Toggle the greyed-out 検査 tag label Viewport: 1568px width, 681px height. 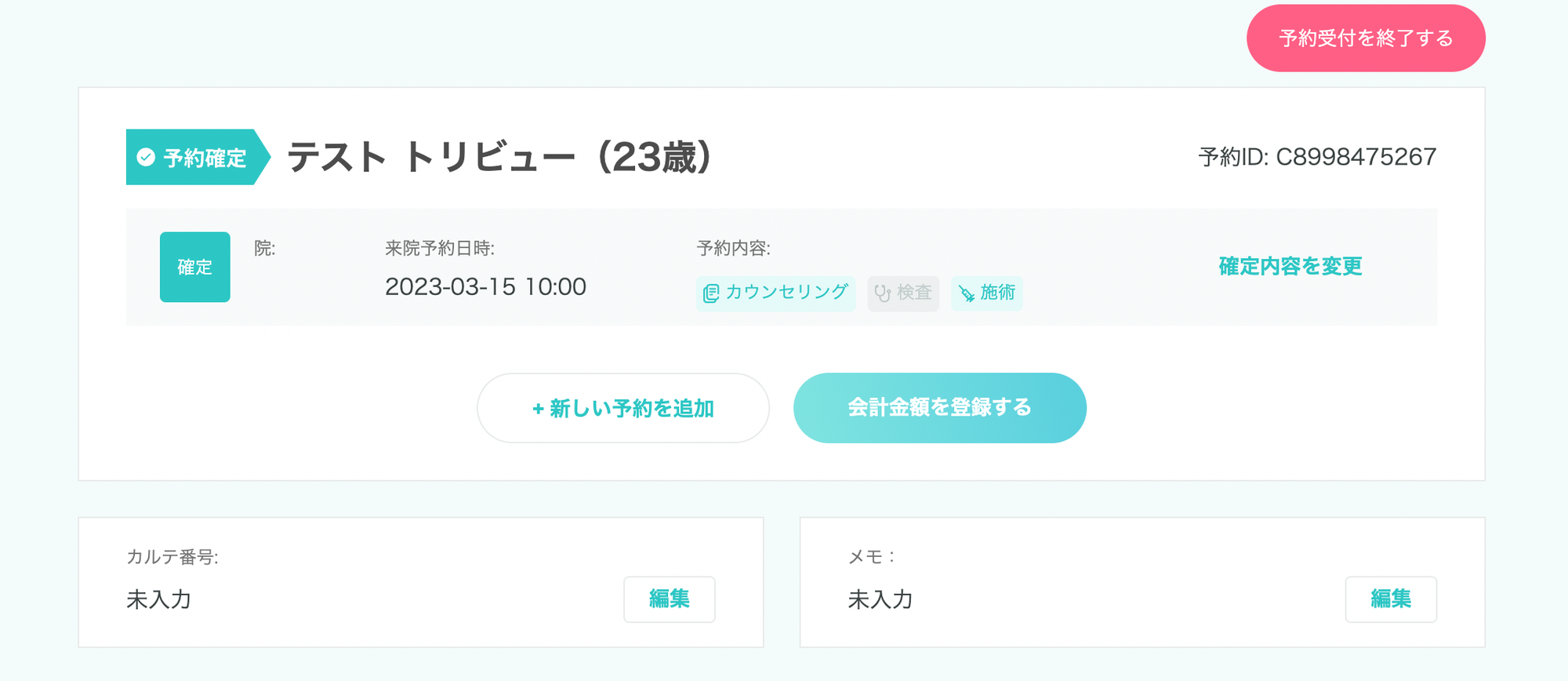coord(914,292)
